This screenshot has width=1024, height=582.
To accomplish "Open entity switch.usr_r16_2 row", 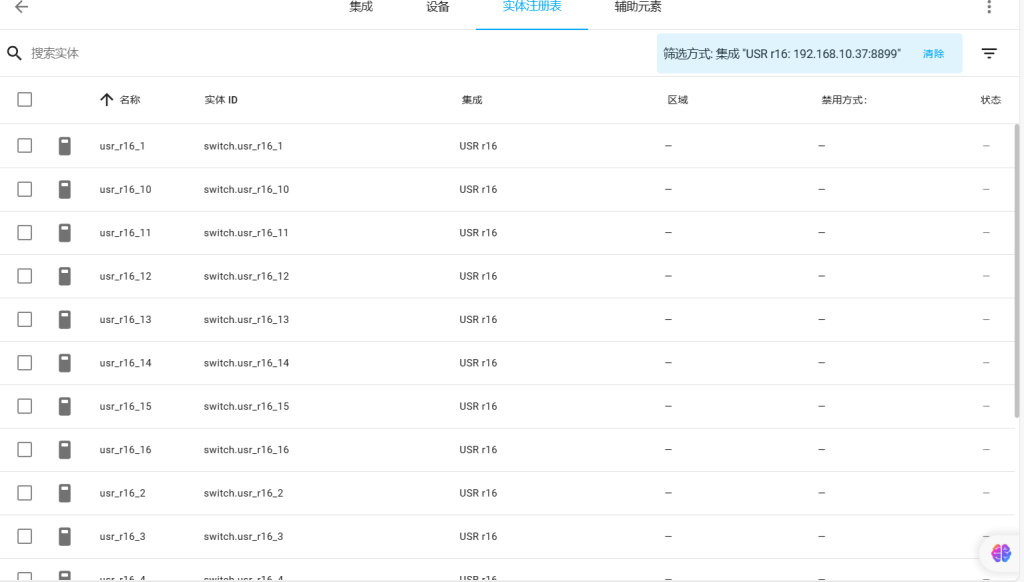I will (x=243, y=493).
